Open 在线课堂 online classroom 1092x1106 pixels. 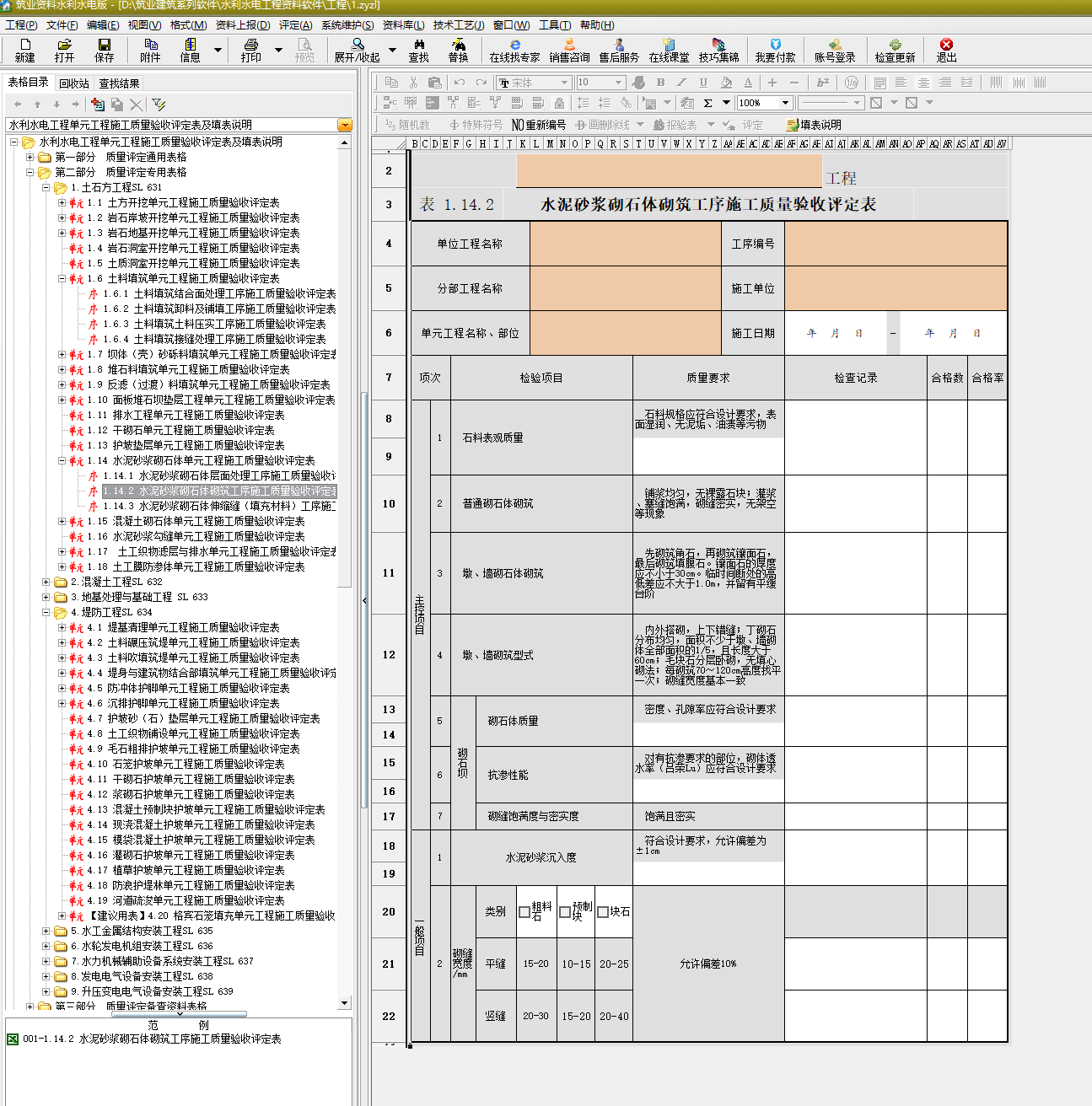(x=669, y=50)
